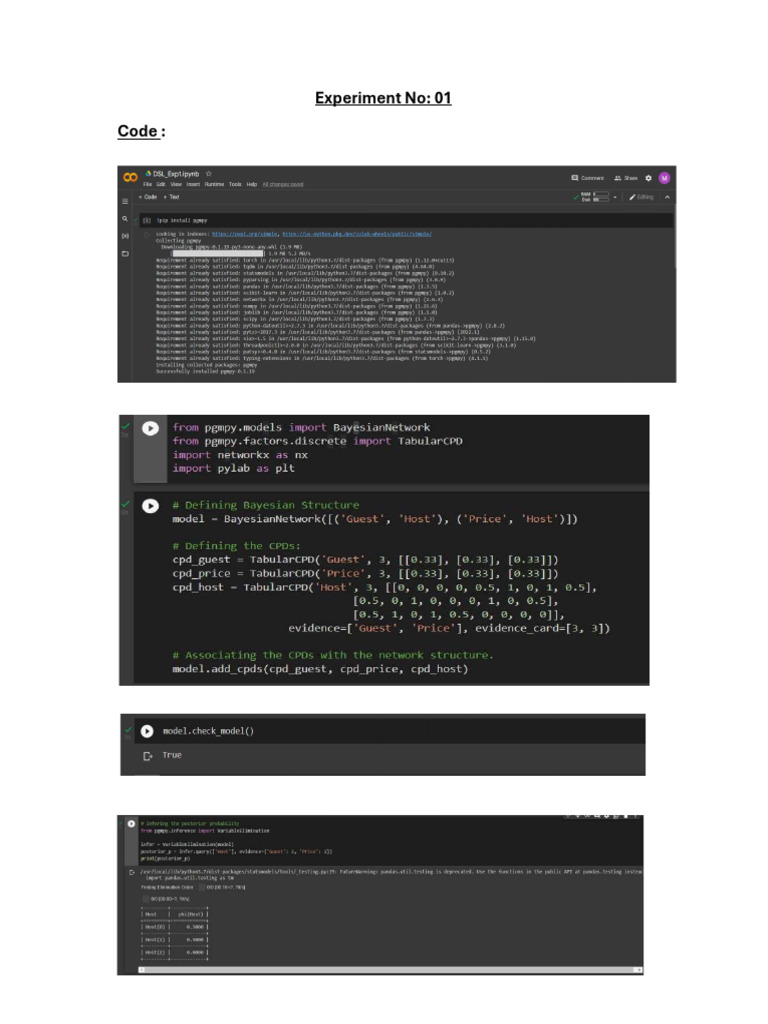Click the 'Code :' heading
The width and height of the screenshot is (768, 1024).
[x=141, y=131]
